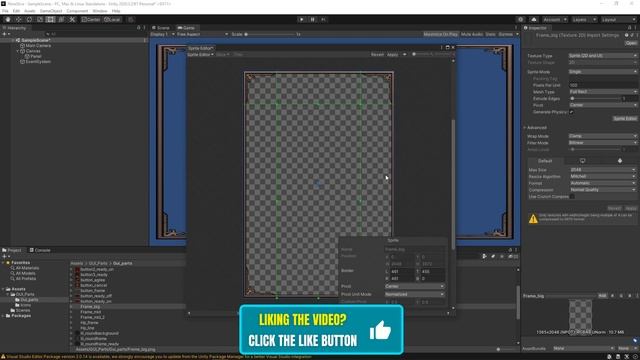Click the Sprite Editor zoom slider
This screenshot has height=360, width=640.
click(431, 54)
